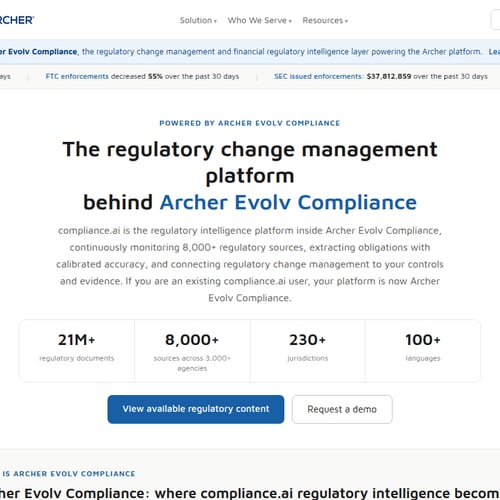Click the 8,000+ sources stat

click(x=192, y=351)
